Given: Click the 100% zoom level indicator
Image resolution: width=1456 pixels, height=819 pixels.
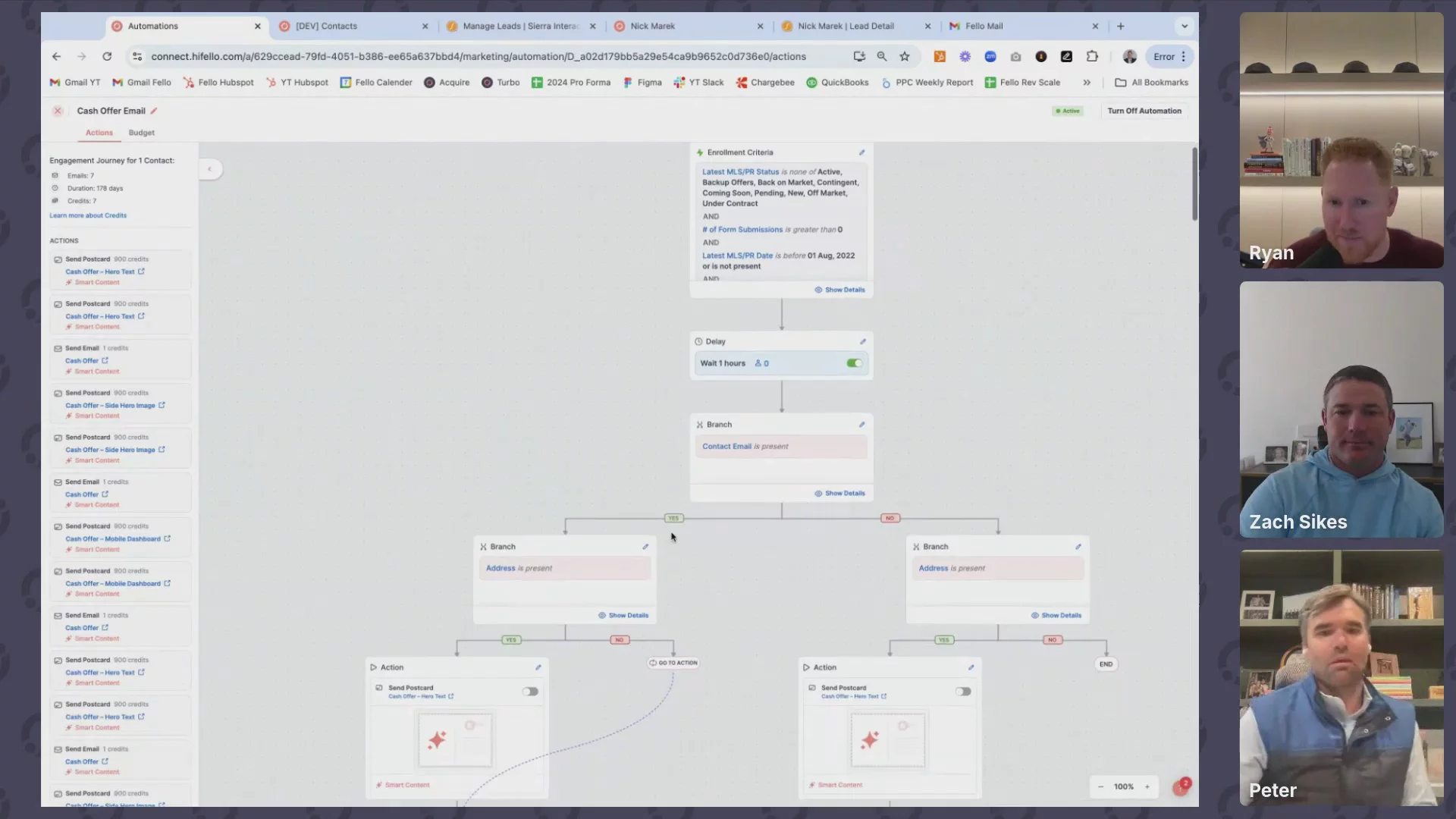Looking at the screenshot, I should point(1124,787).
